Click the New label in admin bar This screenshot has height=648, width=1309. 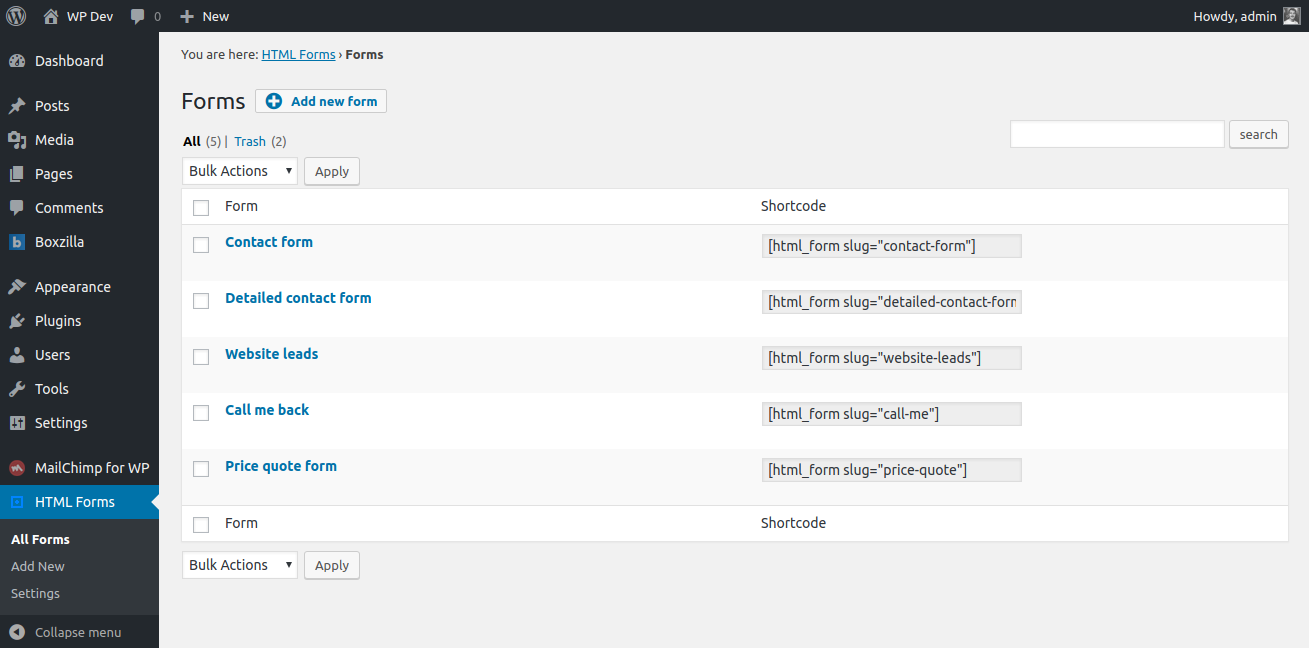click(215, 16)
